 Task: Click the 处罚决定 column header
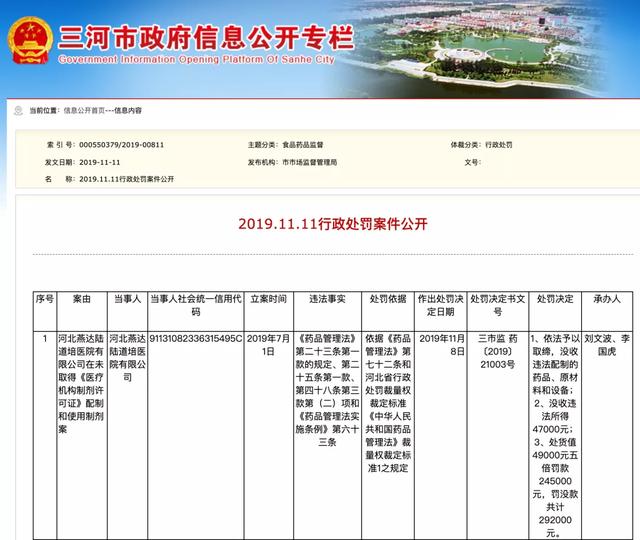point(554,299)
